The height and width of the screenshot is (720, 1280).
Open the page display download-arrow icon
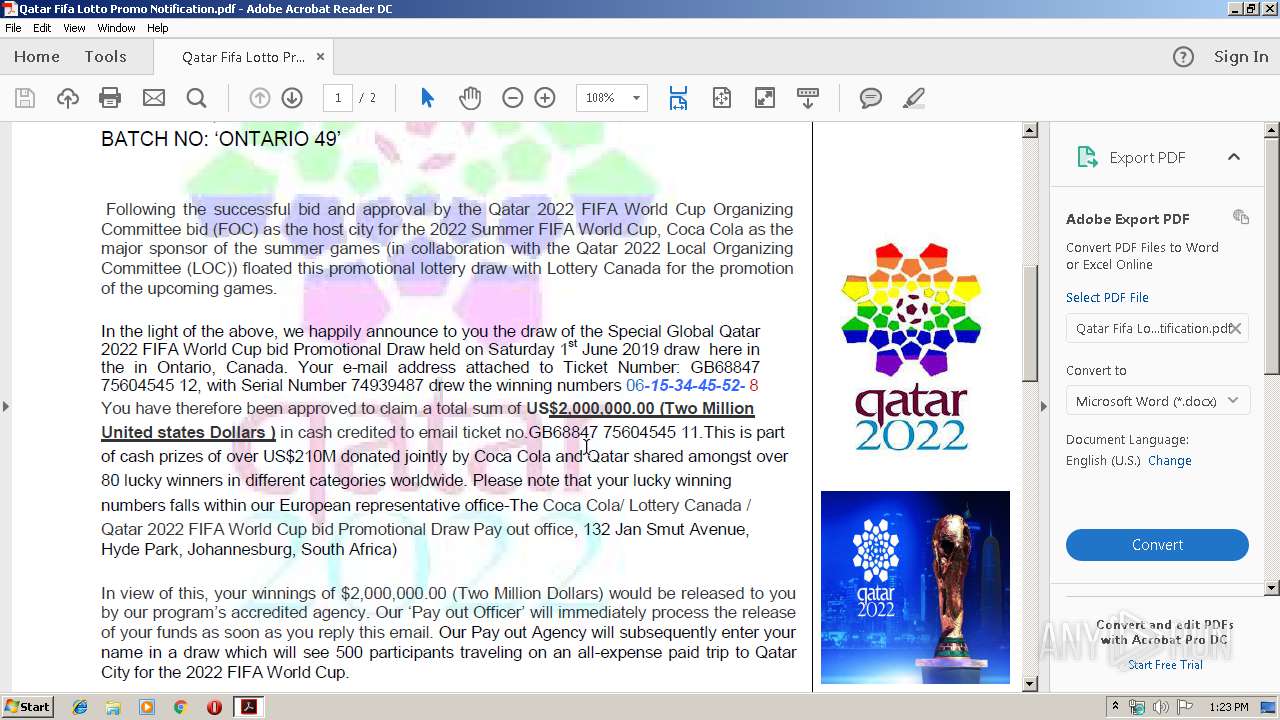pos(808,98)
